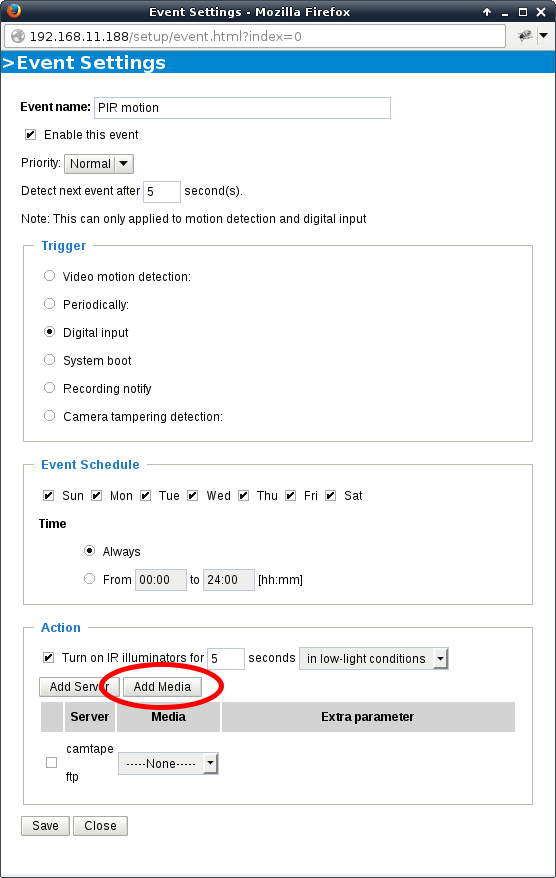The image size is (556, 878).
Task: Open the Priority Normal dropdown
Action: [x=99, y=164]
